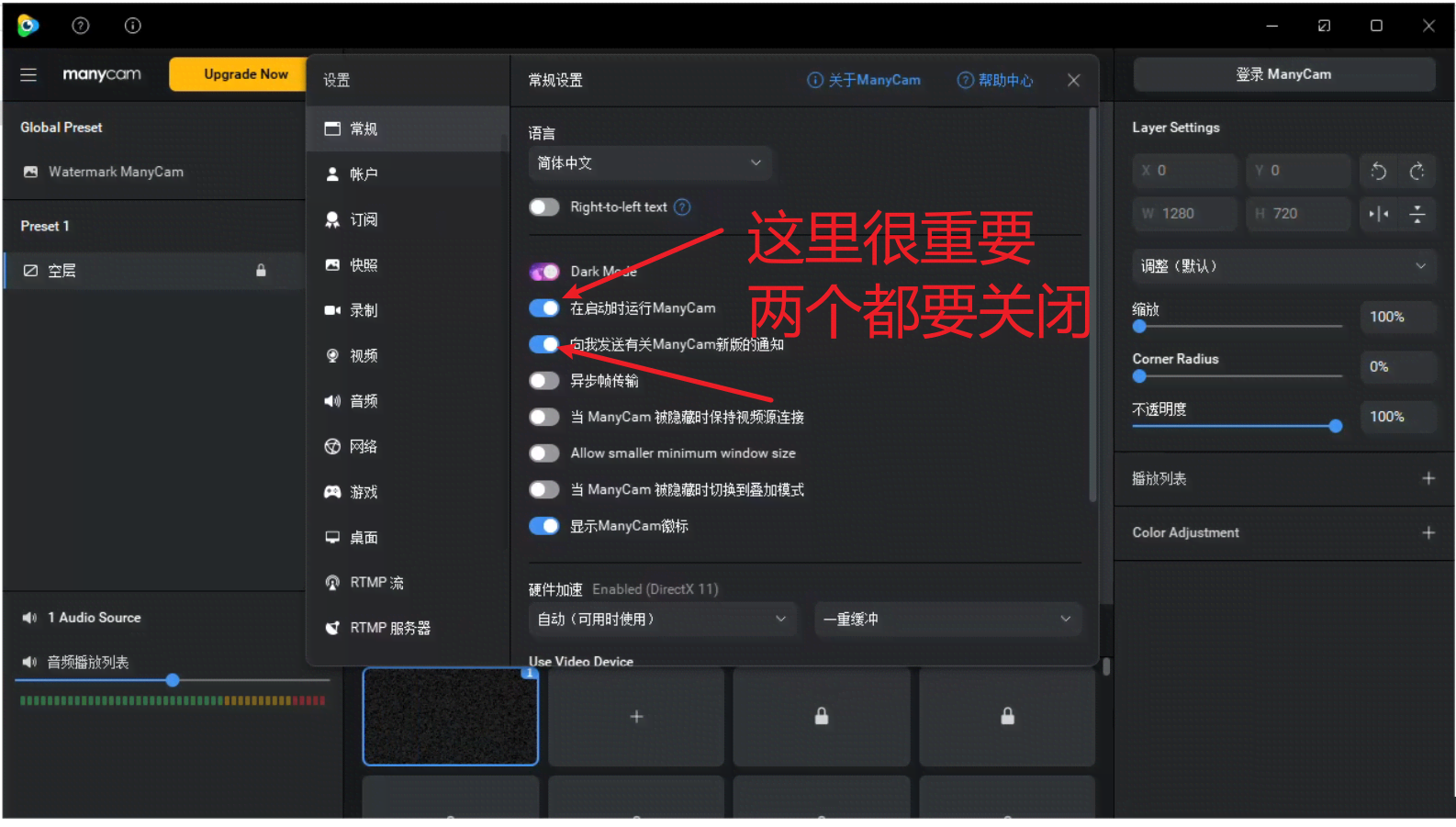Disable 在启动时运行ManyCam switch
1456x827 pixels.
click(544, 307)
